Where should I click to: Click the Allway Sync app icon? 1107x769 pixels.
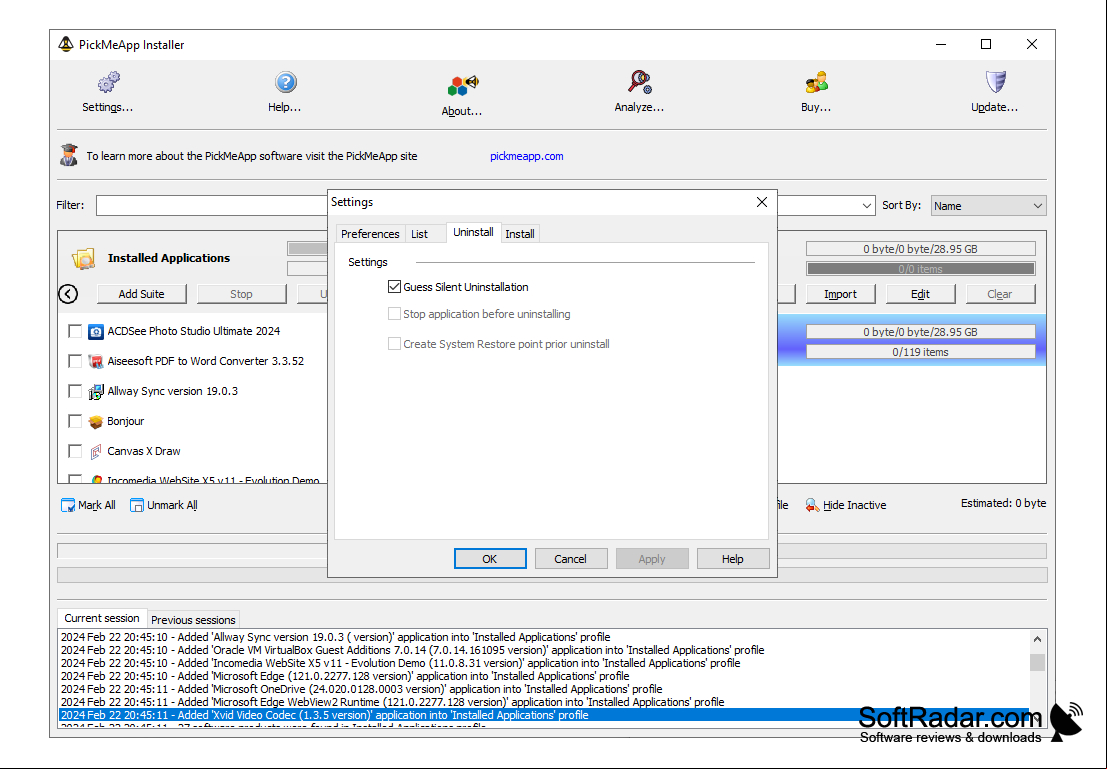(95, 391)
